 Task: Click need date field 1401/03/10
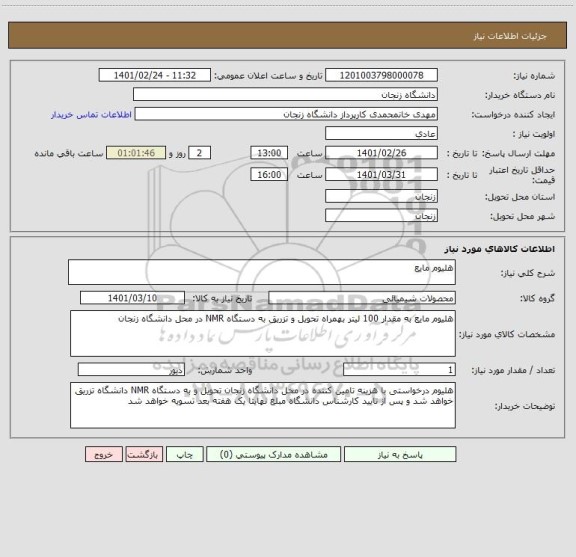(132, 298)
